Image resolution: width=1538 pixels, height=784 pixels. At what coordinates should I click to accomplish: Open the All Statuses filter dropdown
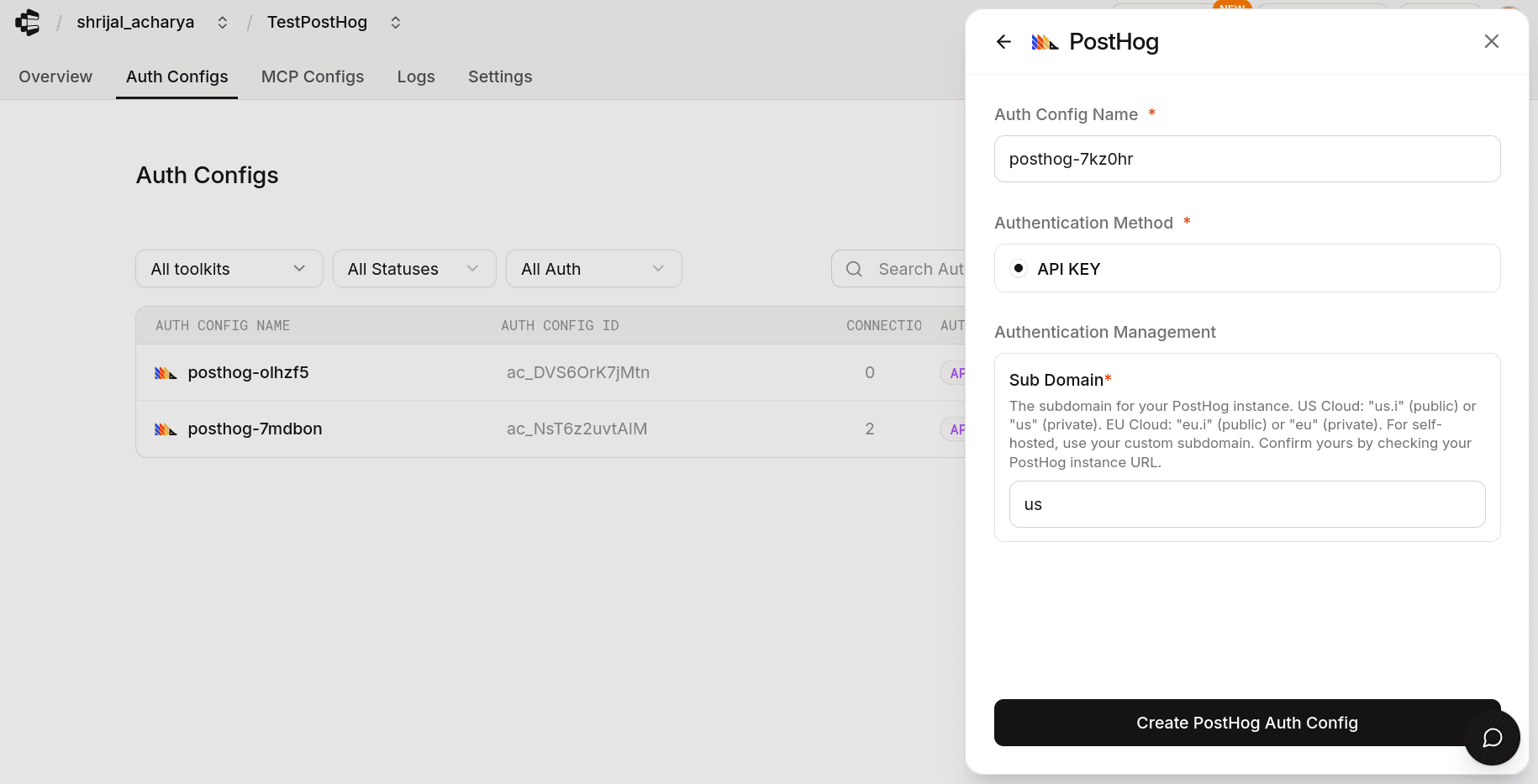click(x=413, y=269)
